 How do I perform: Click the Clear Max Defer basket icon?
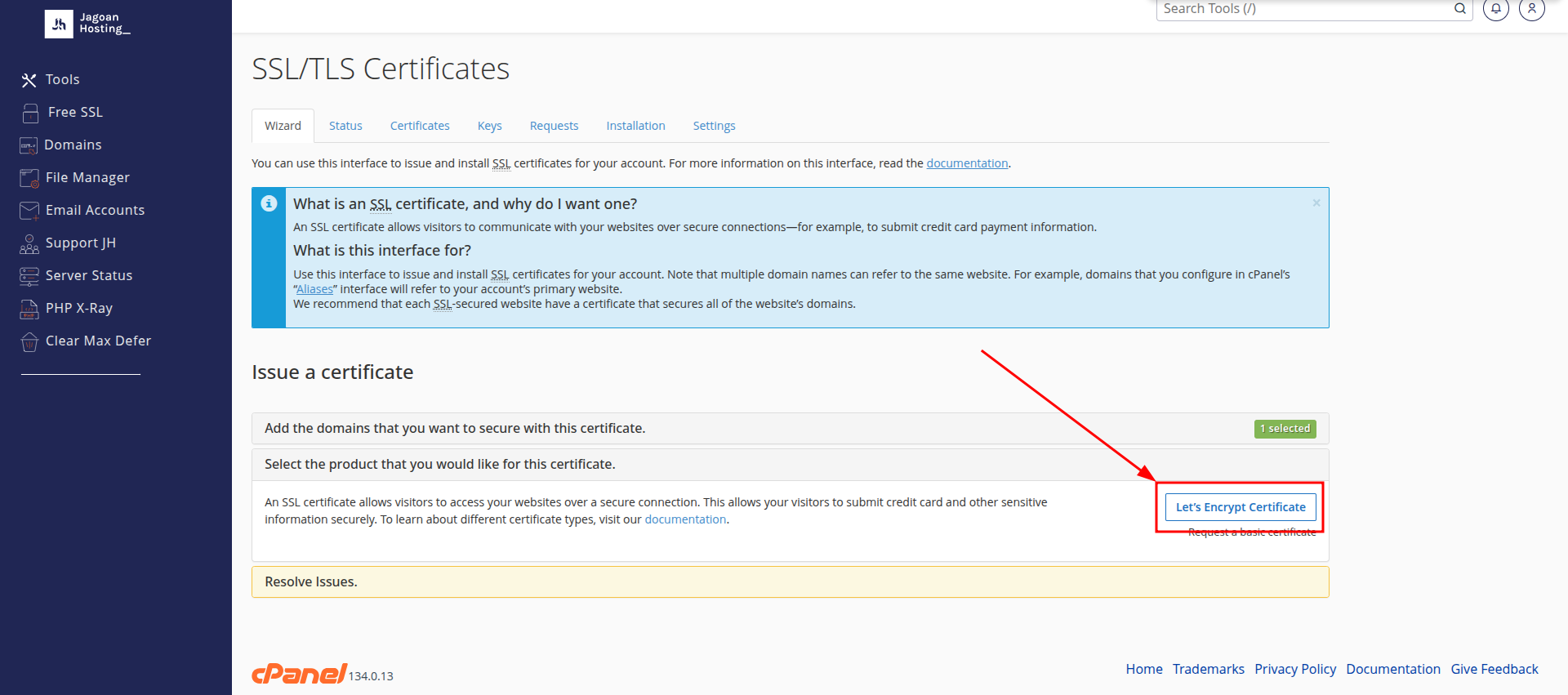[29, 341]
